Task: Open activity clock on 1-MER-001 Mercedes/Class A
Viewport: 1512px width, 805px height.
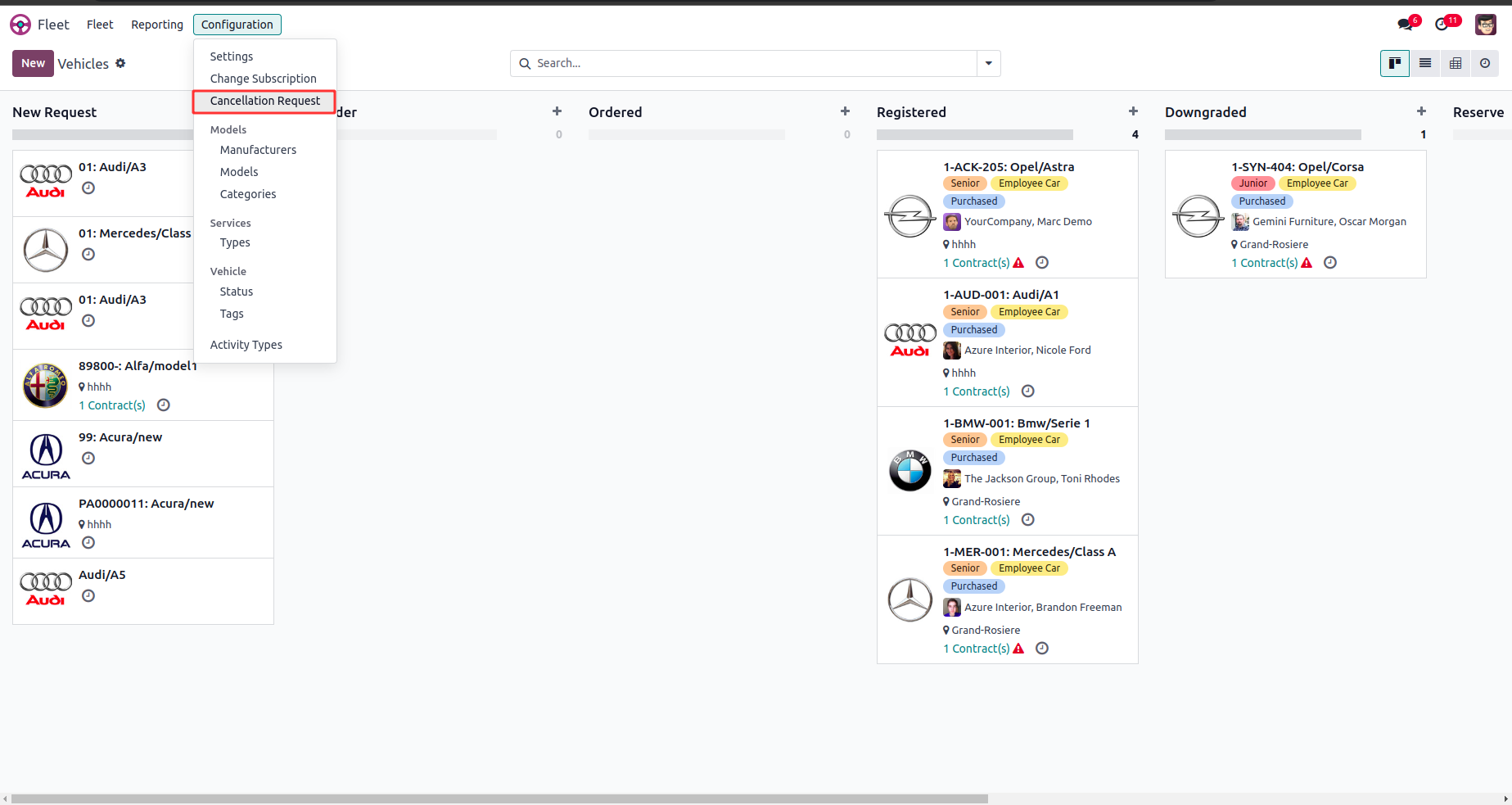Action: click(x=1042, y=649)
